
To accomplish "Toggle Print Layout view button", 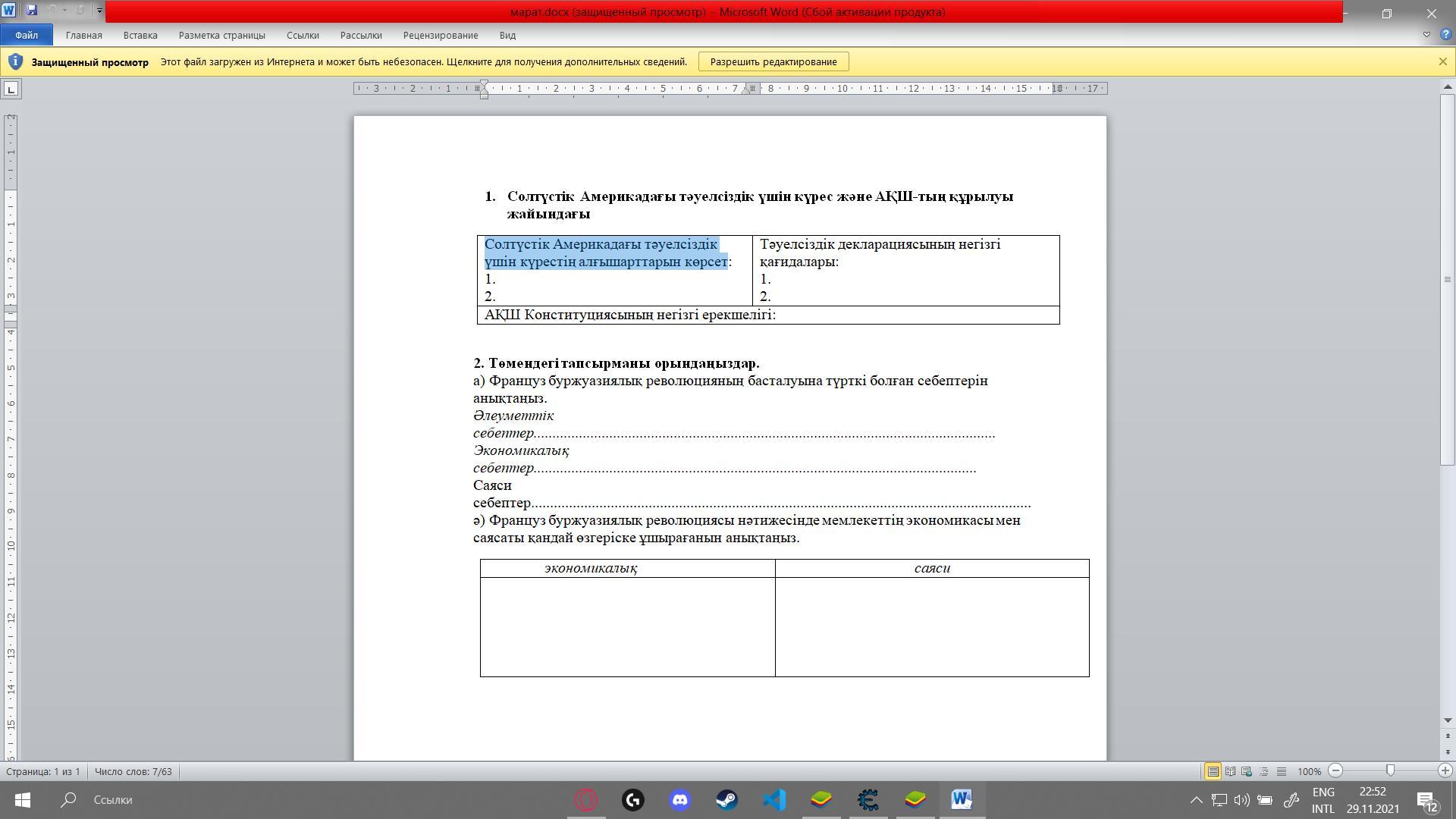I will [1213, 771].
